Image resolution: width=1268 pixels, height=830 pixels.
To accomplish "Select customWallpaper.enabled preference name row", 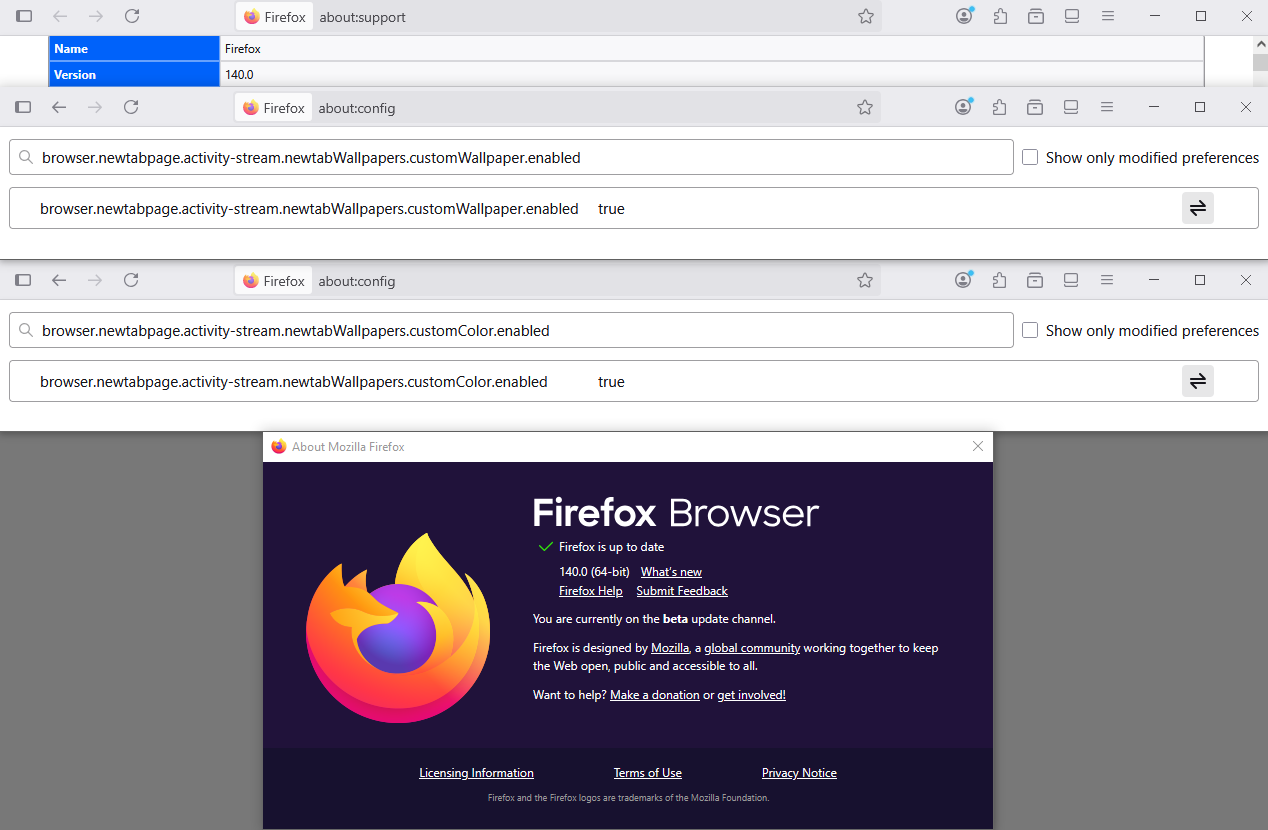I will [x=309, y=209].
